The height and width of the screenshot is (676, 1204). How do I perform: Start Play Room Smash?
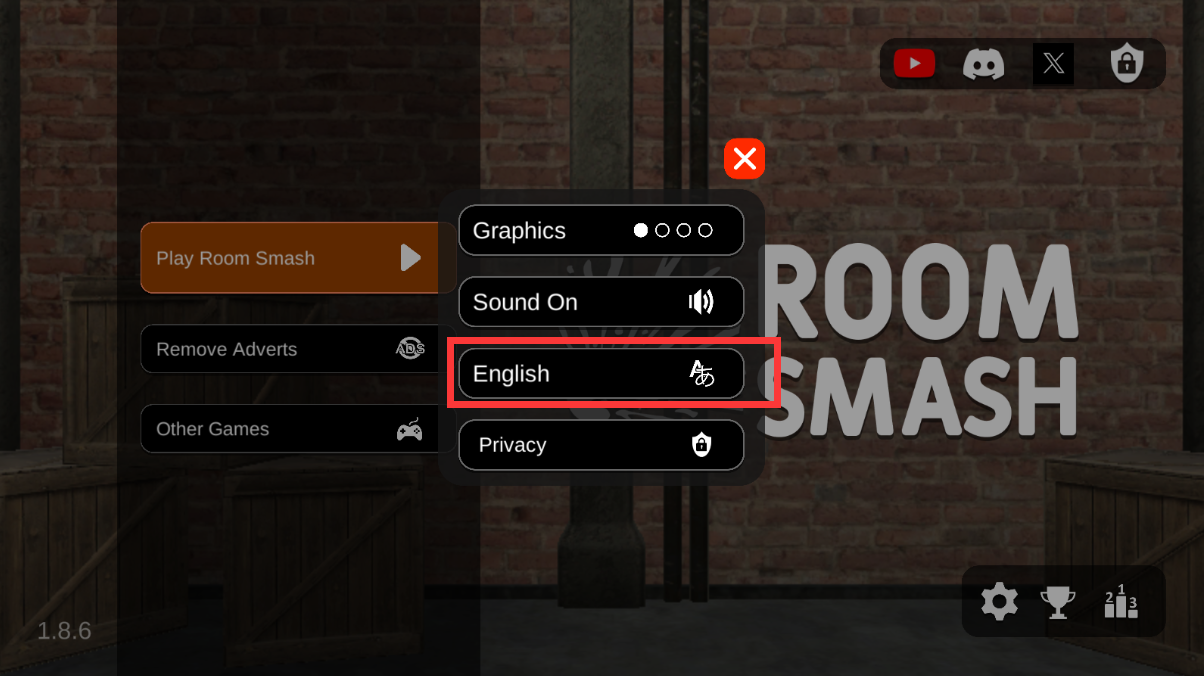290,258
